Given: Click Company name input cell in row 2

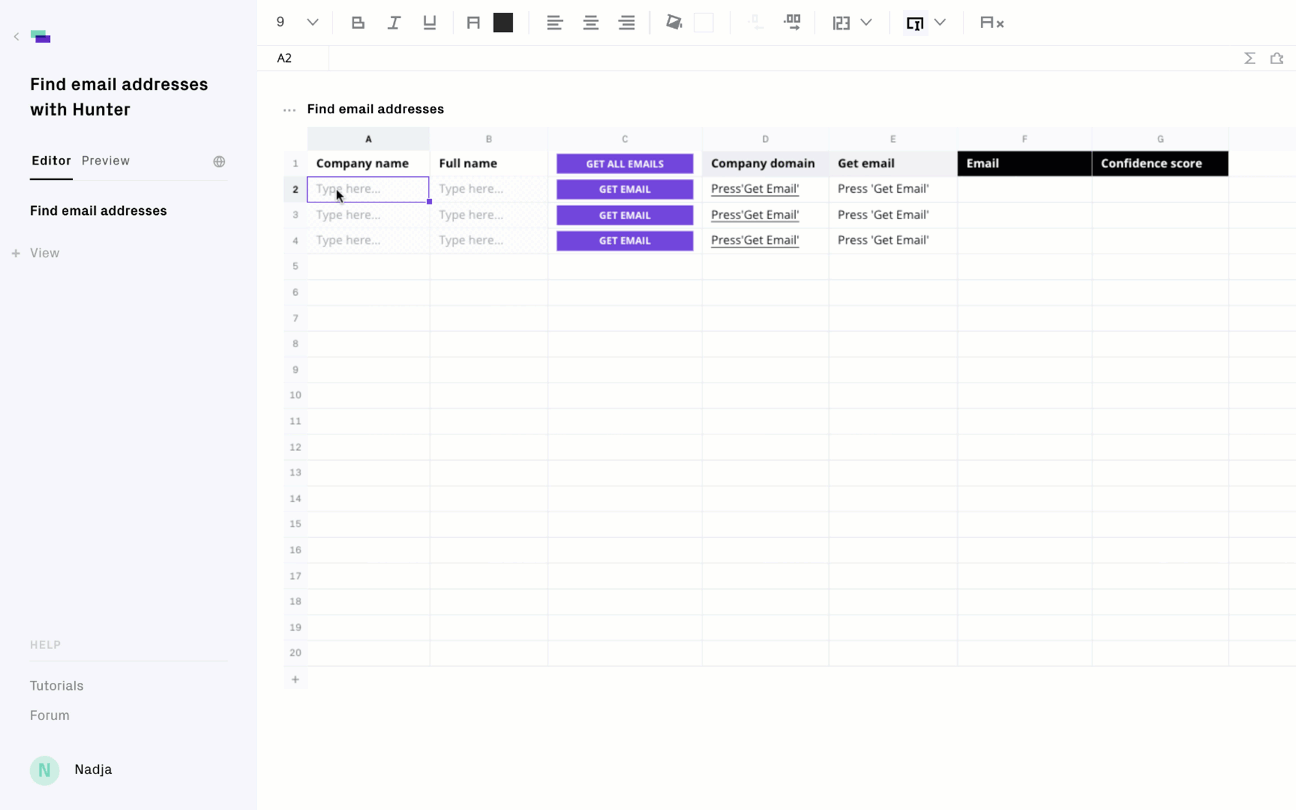Looking at the screenshot, I should click(x=368, y=189).
